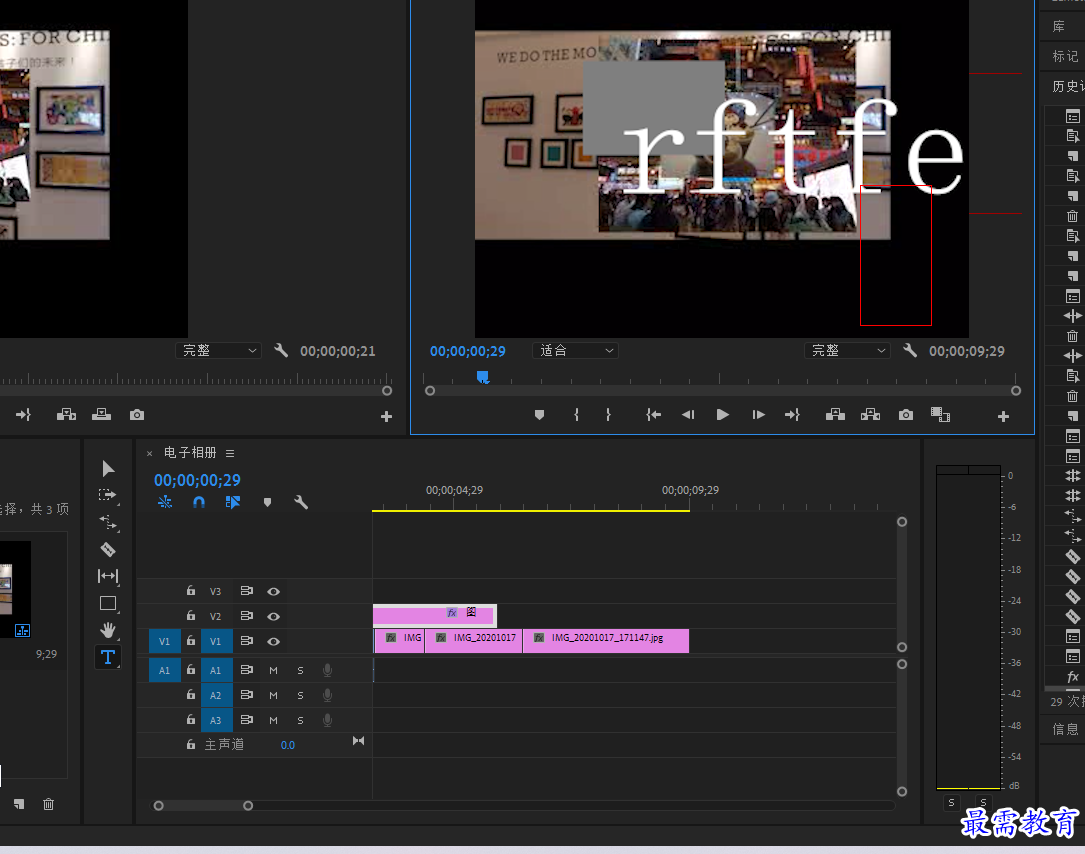
Task: Click the Extract button in Program Monitor
Action: (x=870, y=415)
